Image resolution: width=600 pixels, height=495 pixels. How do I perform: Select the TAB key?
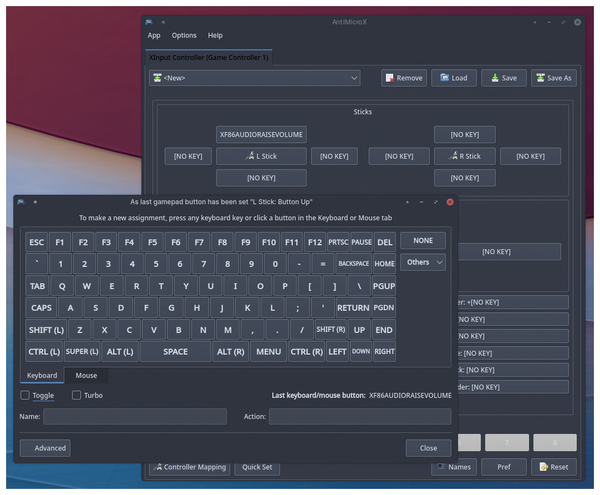(38, 286)
